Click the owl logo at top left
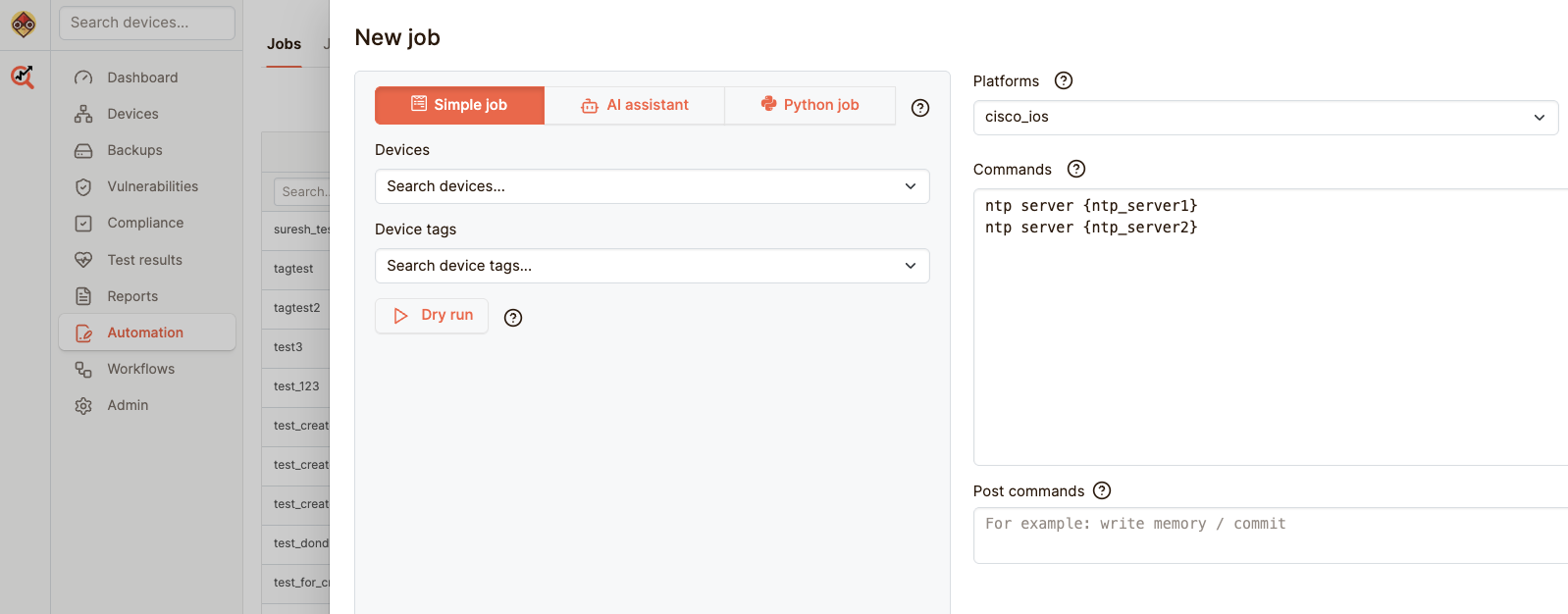Screen dimensions: 1568x614 click(24, 24)
